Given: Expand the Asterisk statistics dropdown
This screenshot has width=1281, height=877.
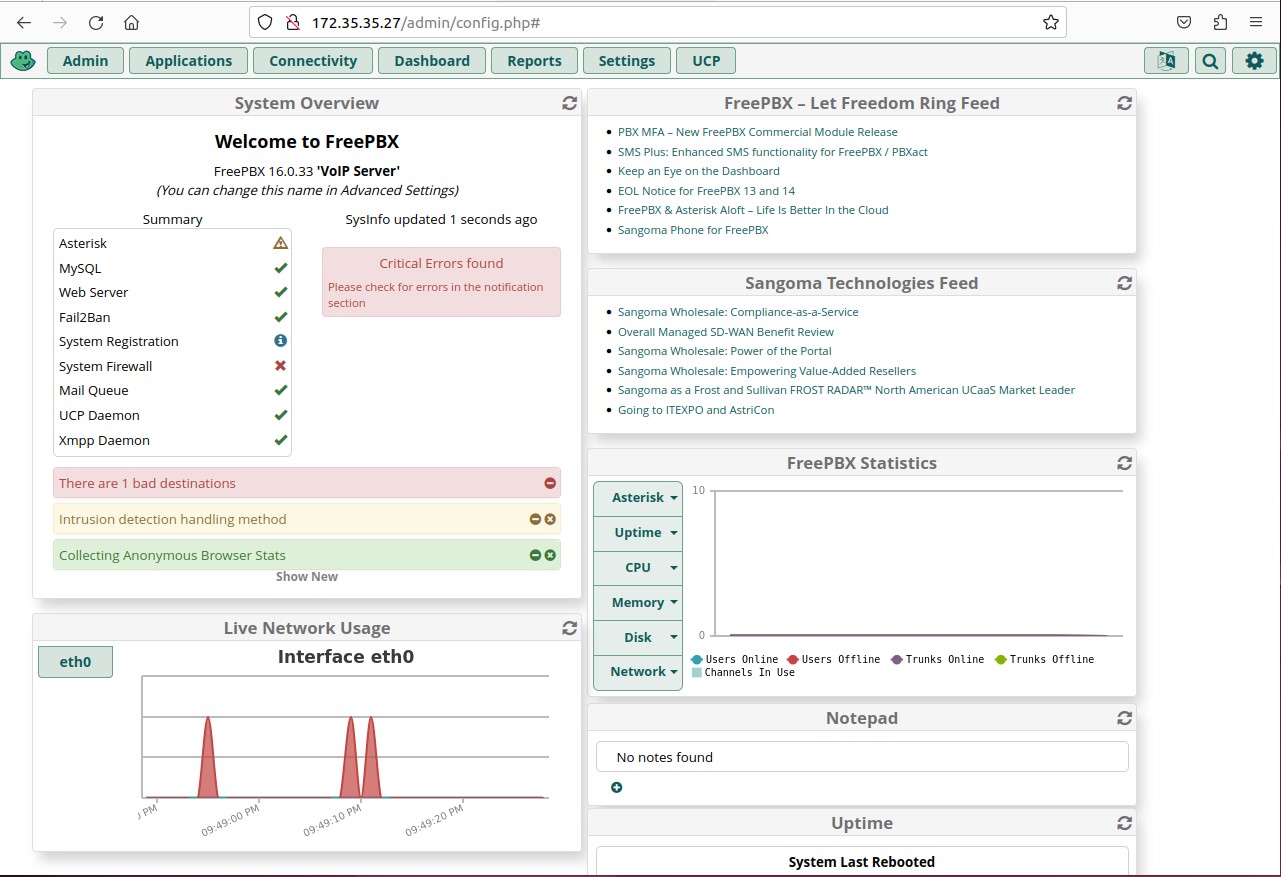Looking at the screenshot, I should [x=638, y=497].
